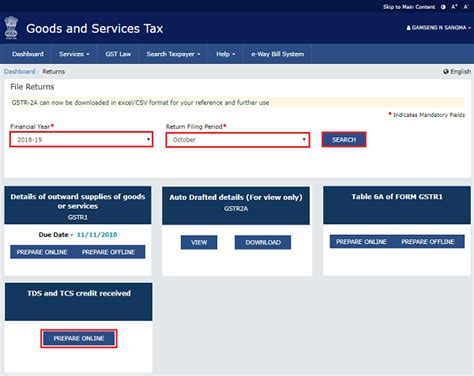Click PREPARE ONLINE under TDS and TCS credit received

point(79,339)
